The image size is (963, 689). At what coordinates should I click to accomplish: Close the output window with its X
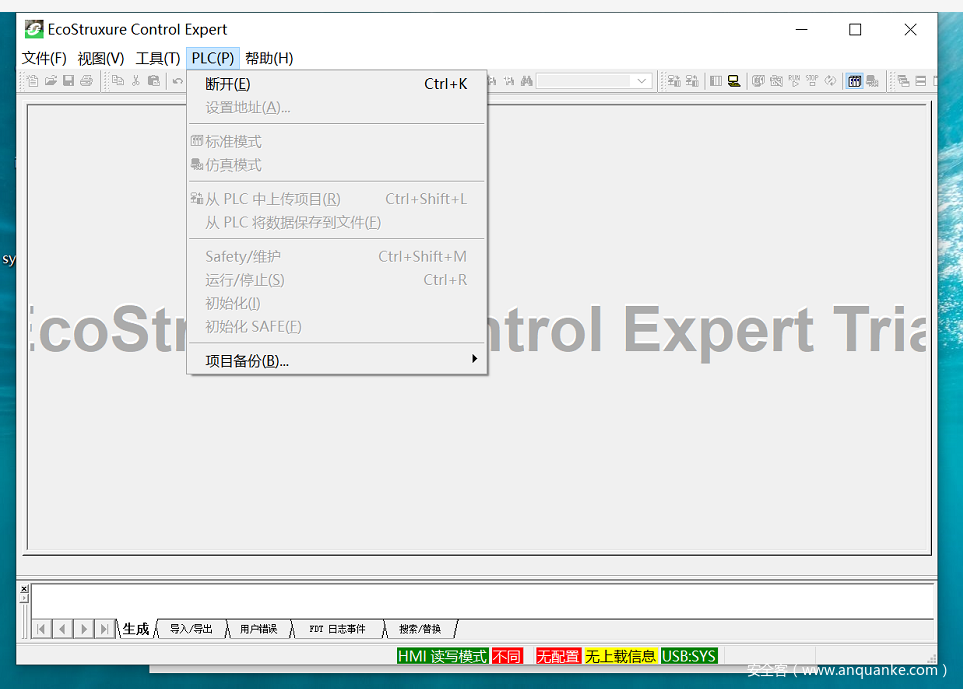click(x=24, y=589)
